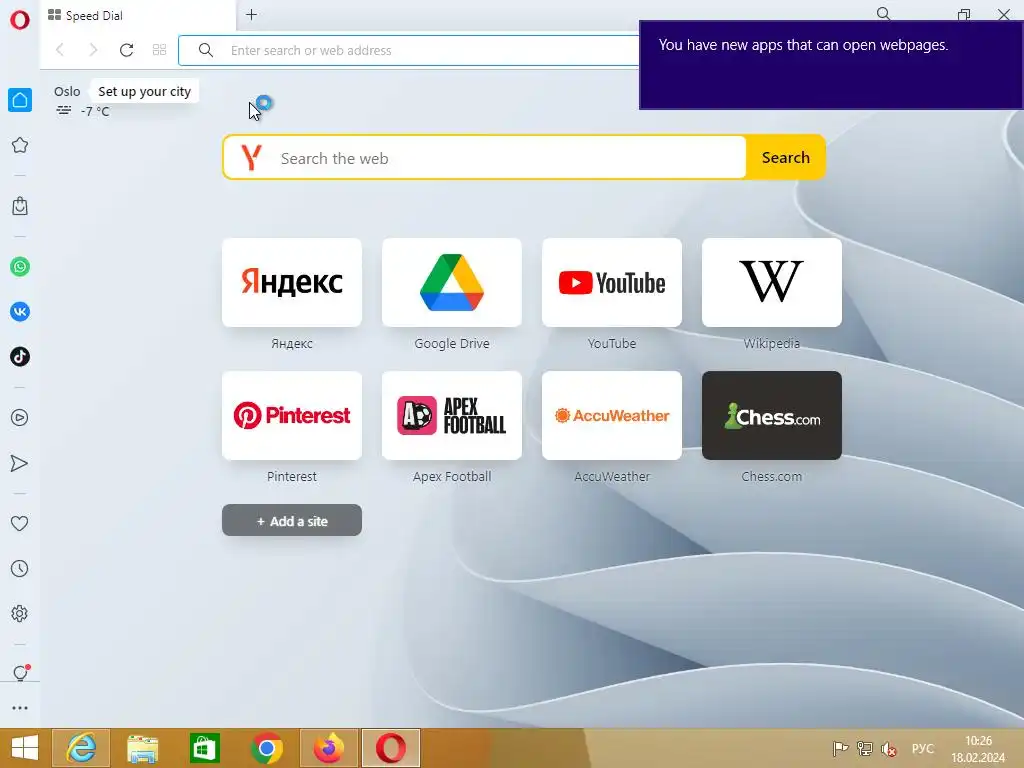
Task: Open History clock icon in sidebar
Action: tap(20, 568)
